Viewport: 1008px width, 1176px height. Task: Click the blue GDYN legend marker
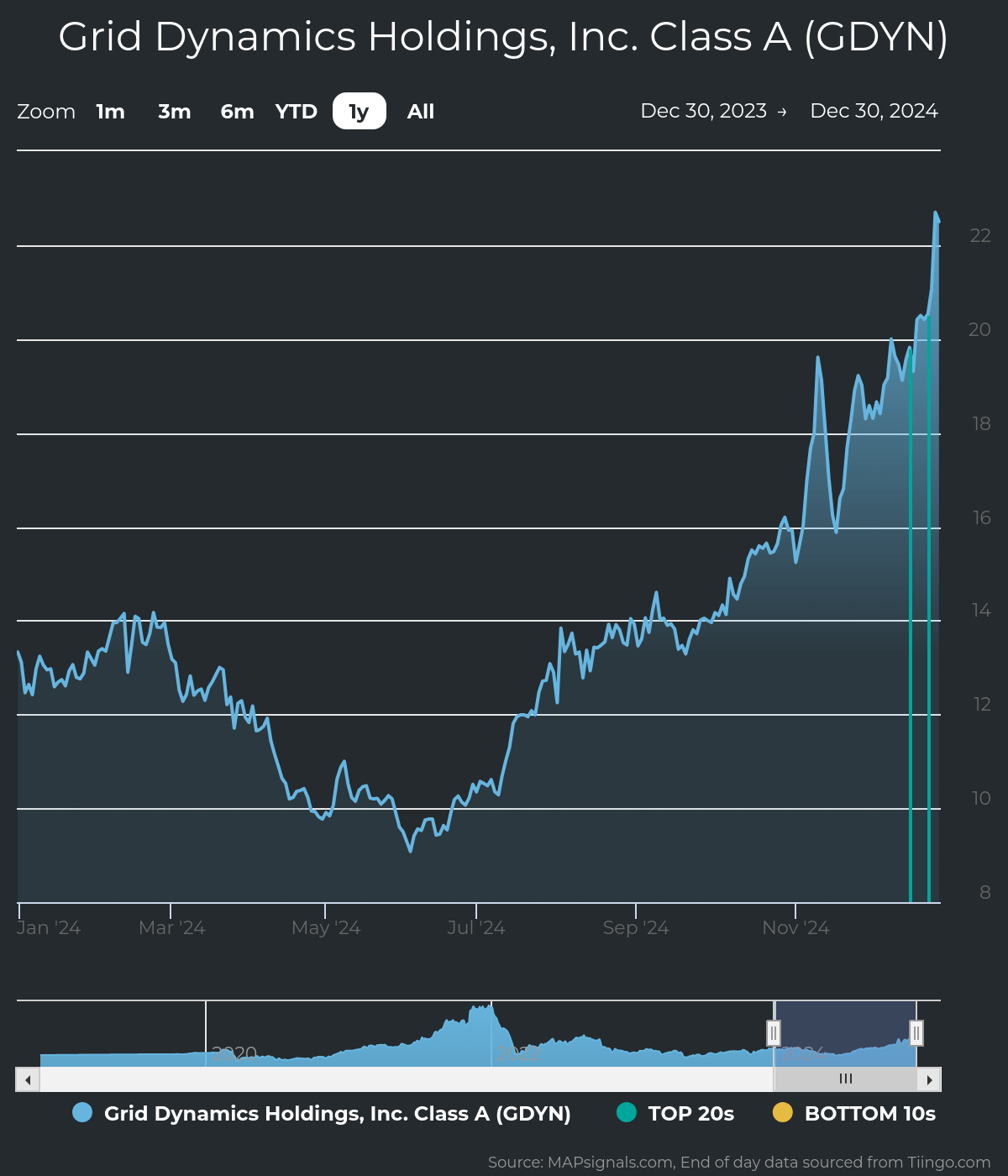coord(82,1112)
